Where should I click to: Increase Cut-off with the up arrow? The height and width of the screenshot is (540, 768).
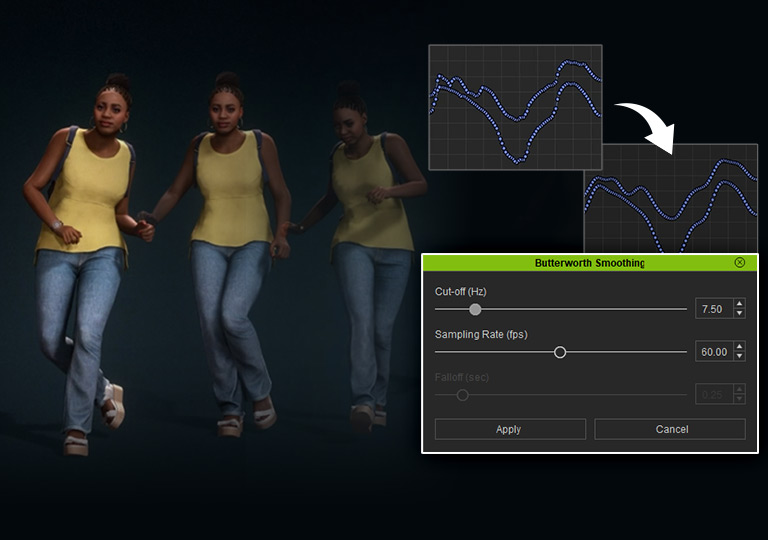tap(739, 304)
